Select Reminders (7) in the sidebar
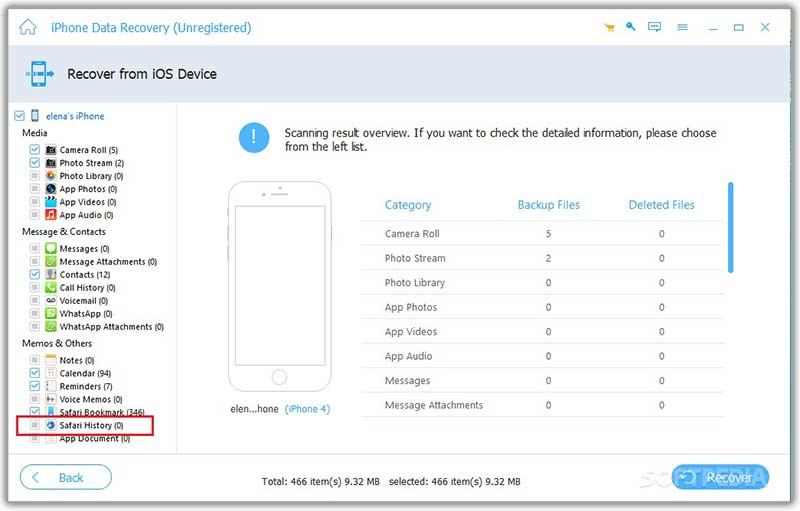This screenshot has width=800, height=511. [85, 387]
